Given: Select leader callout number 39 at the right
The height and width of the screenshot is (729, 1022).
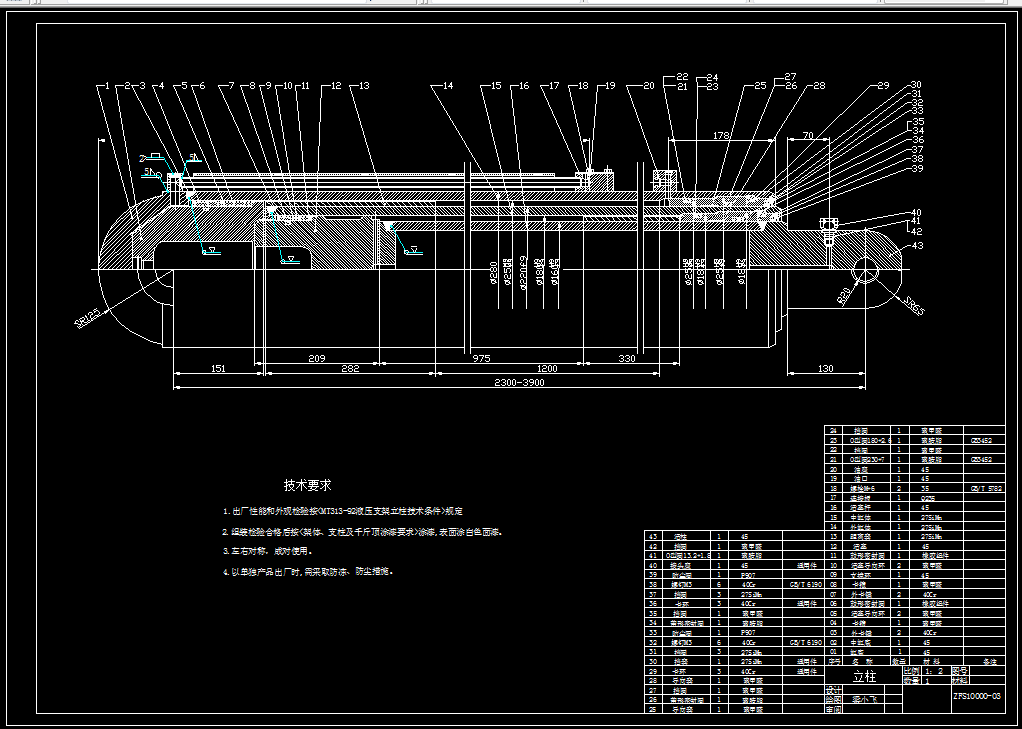Looking at the screenshot, I should pos(918,168).
